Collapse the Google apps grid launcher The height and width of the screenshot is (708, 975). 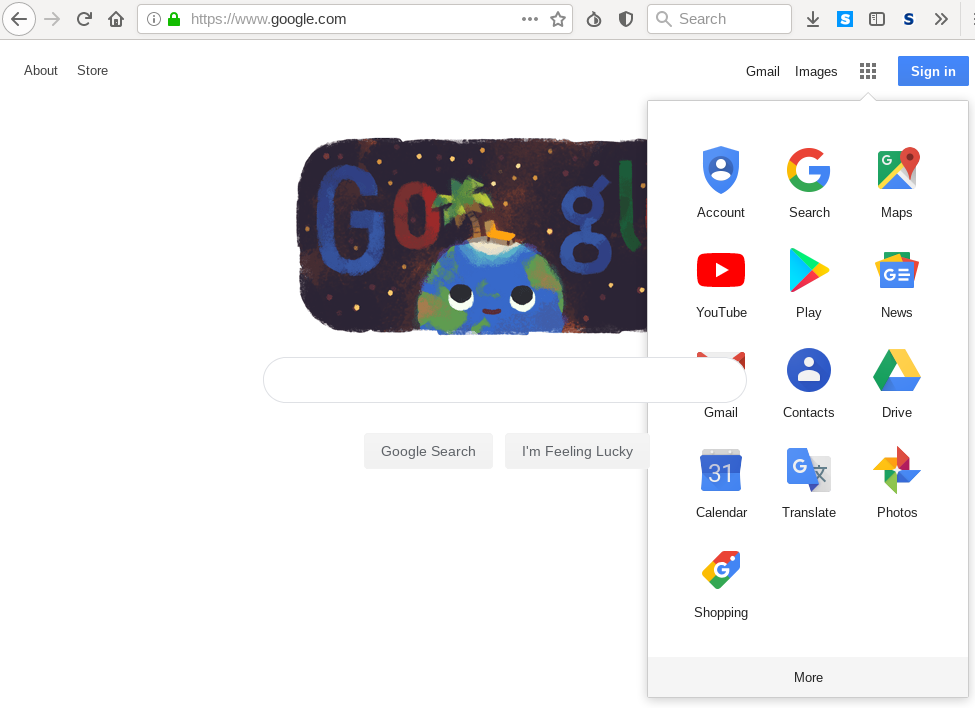coord(868,71)
